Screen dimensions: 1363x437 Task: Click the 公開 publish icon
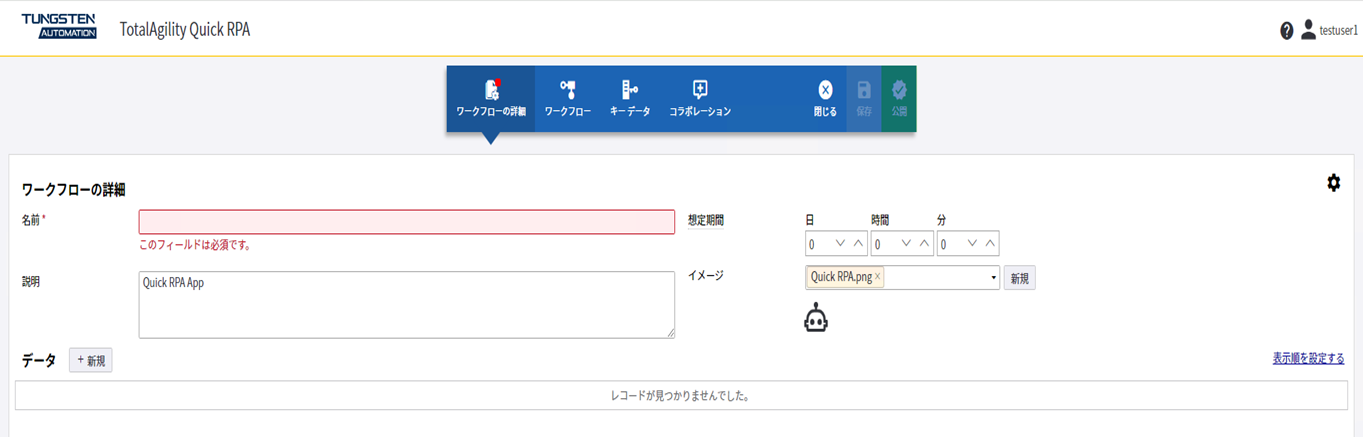pos(899,98)
